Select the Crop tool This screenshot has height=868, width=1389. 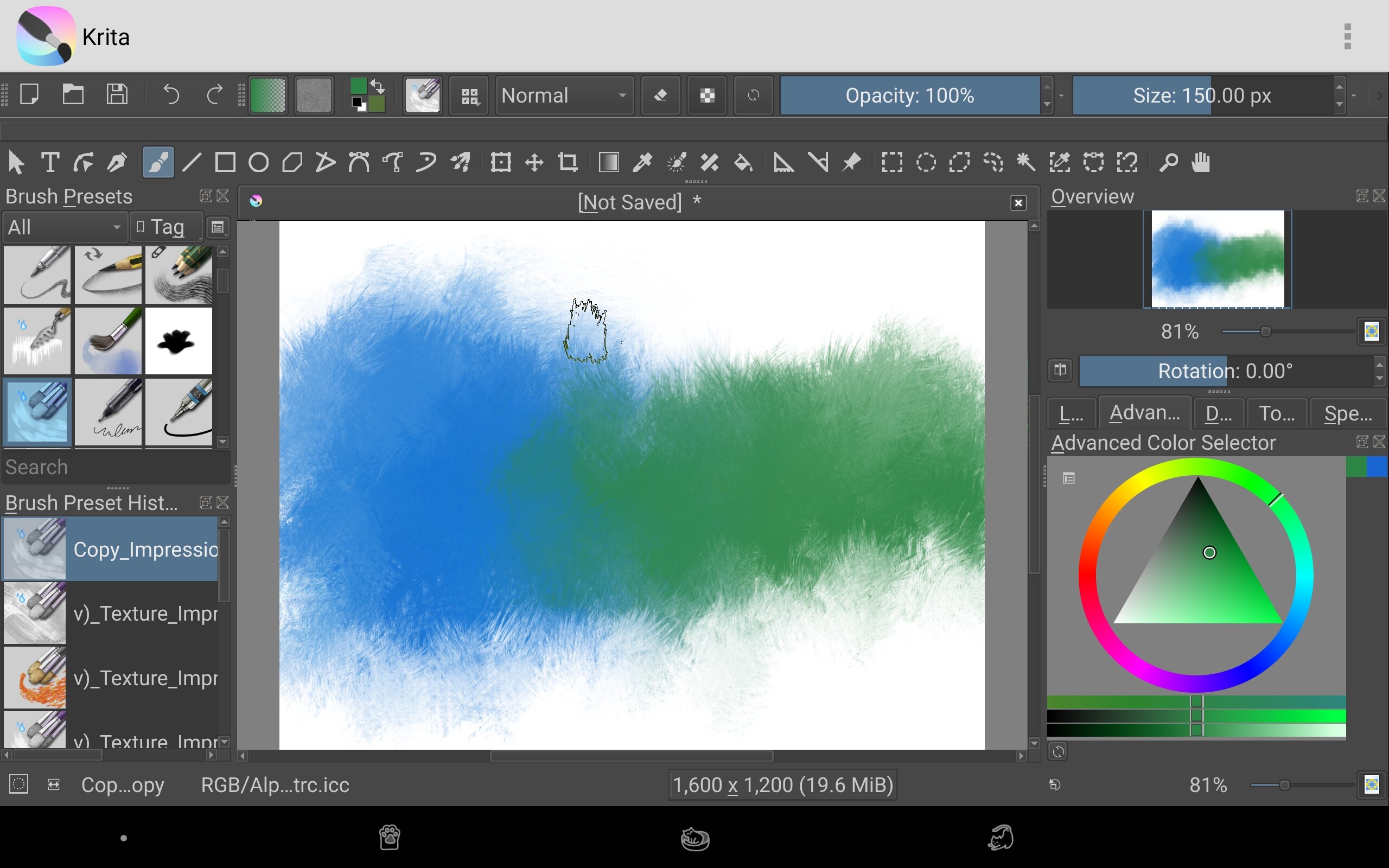click(568, 162)
